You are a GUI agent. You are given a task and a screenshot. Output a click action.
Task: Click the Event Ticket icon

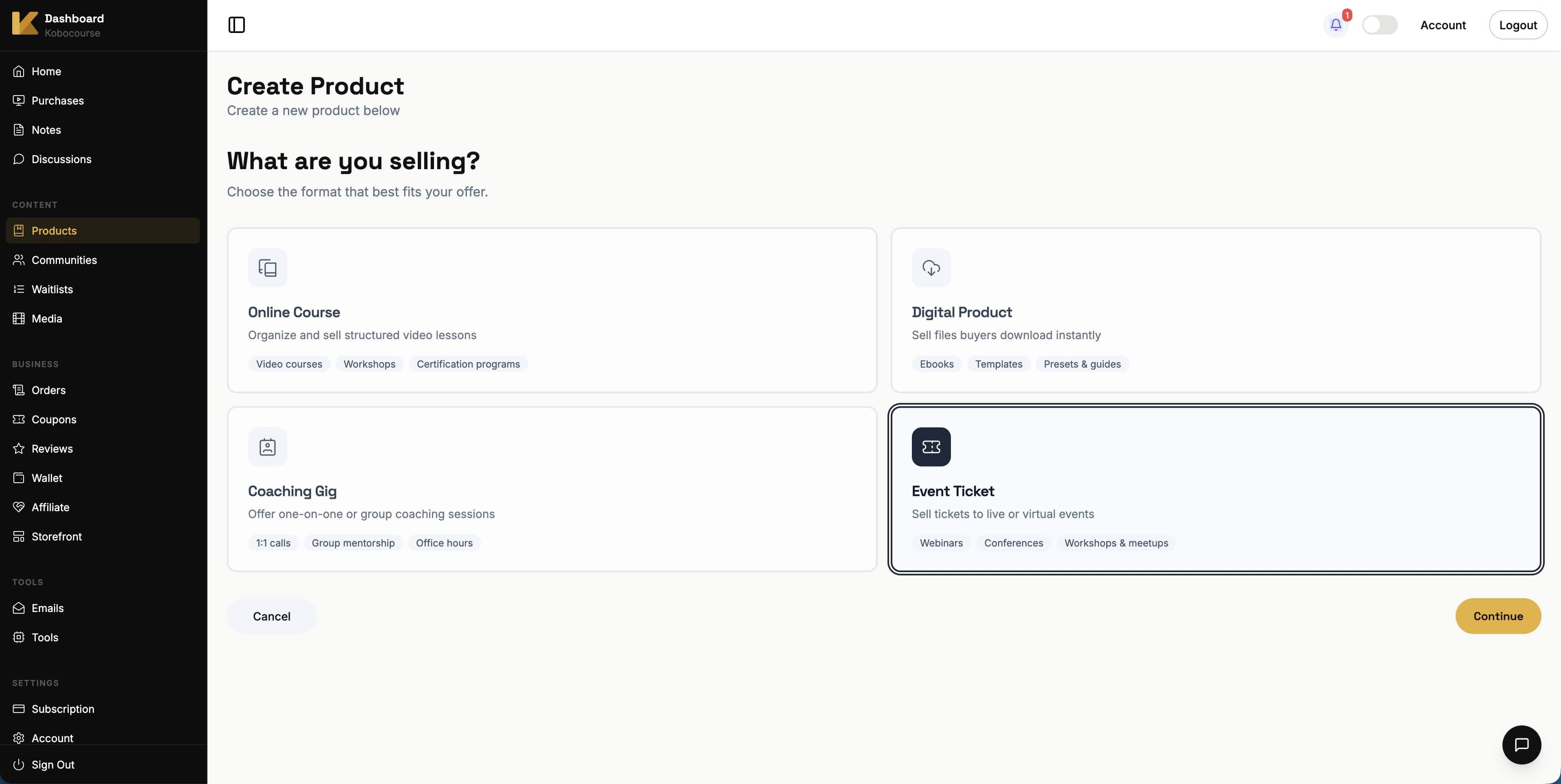point(931,446)
